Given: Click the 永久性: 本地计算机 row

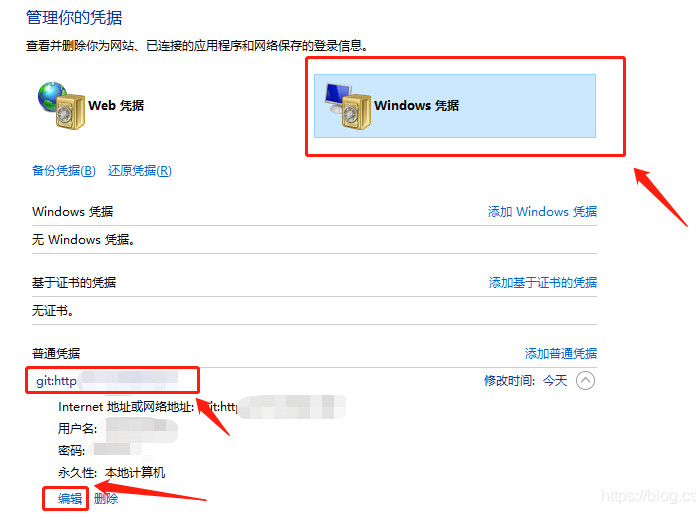Looking at the screenshot, I should [x=111, y=473].
